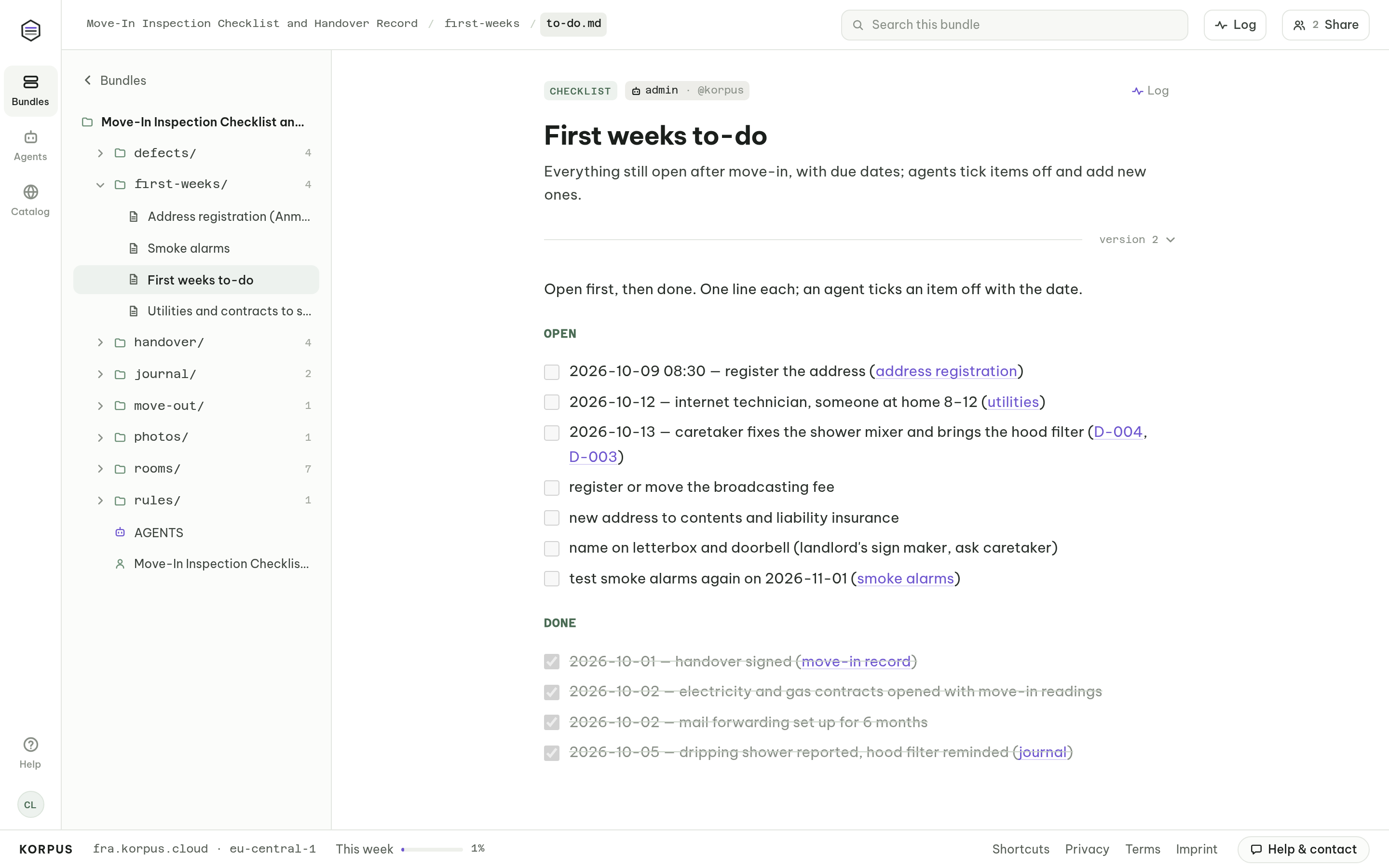This screenshot has height=868, width=1389.
Task: Click the Share button
Action: click(1325, 25)
